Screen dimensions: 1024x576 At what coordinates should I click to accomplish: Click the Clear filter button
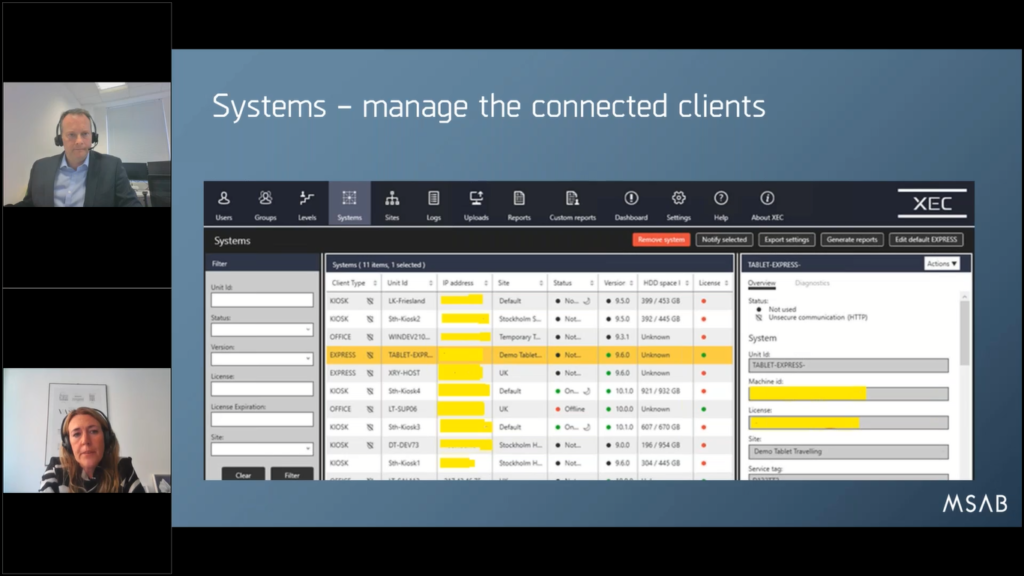point(243,475)
